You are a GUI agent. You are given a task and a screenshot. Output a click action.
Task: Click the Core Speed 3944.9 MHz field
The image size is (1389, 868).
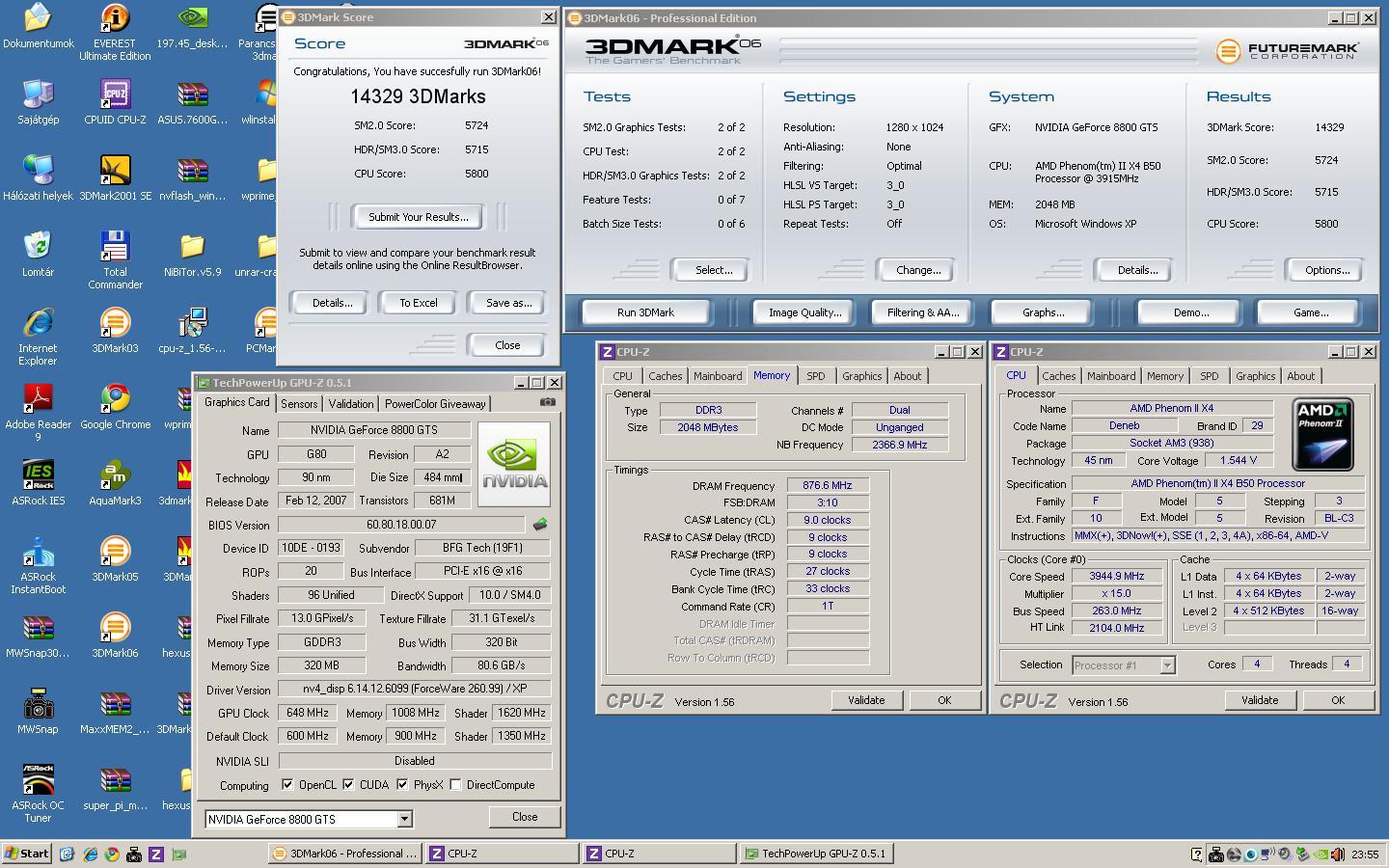(x=1116, y=576)
